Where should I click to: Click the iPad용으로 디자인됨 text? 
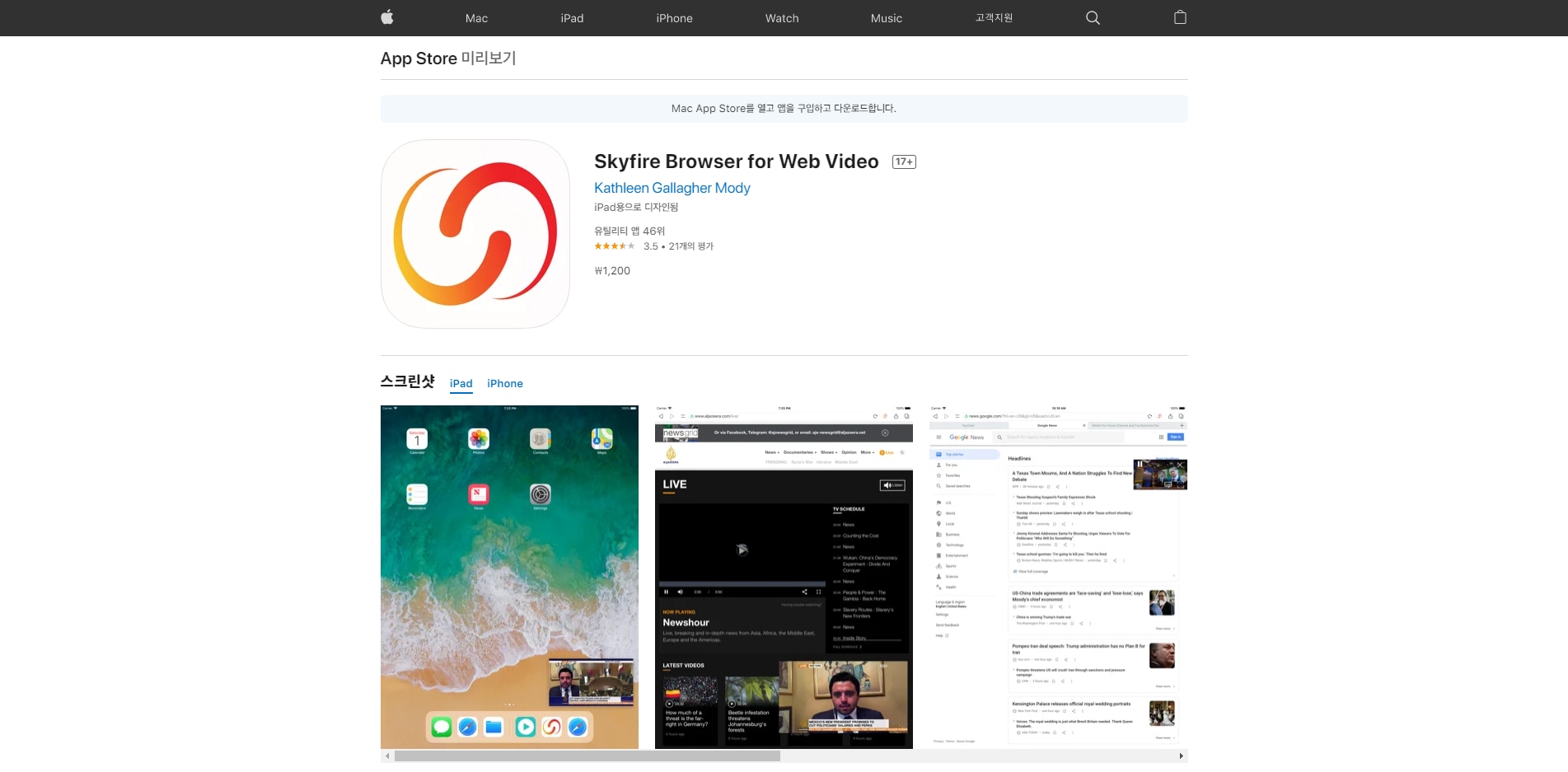[636, 208]
